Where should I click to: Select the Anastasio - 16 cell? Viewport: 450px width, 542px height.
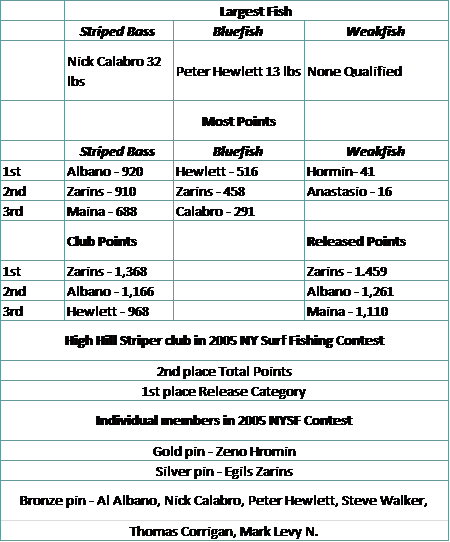pos(376,191)
